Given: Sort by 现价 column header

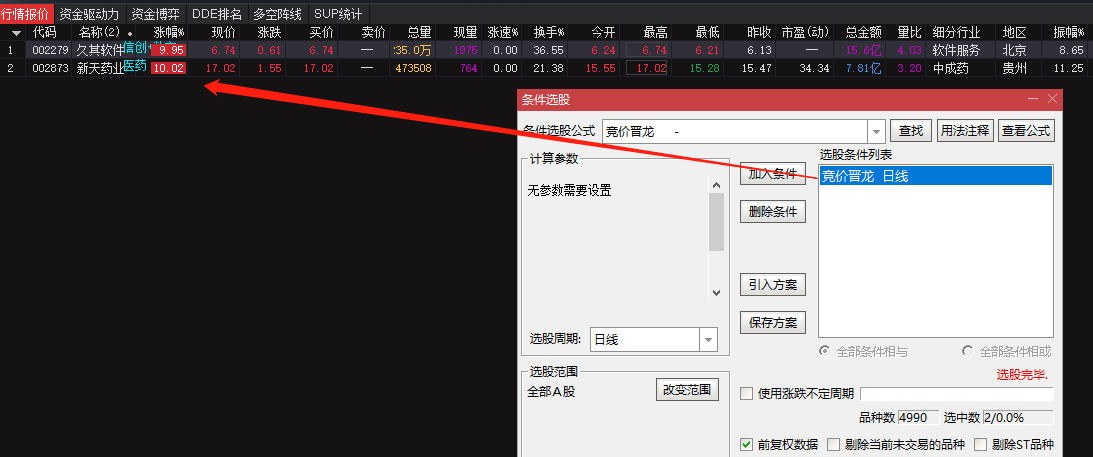Looking at the screenshot, I should [224, 32].
